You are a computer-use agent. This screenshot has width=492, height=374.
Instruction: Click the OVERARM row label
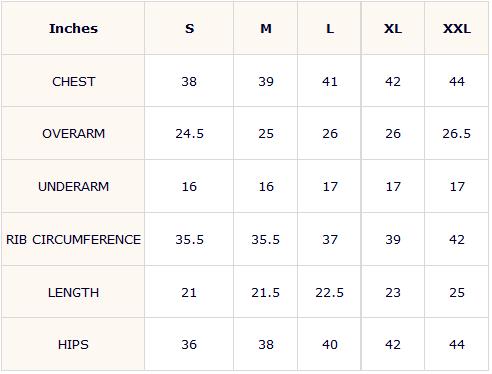tap(73, 133)
